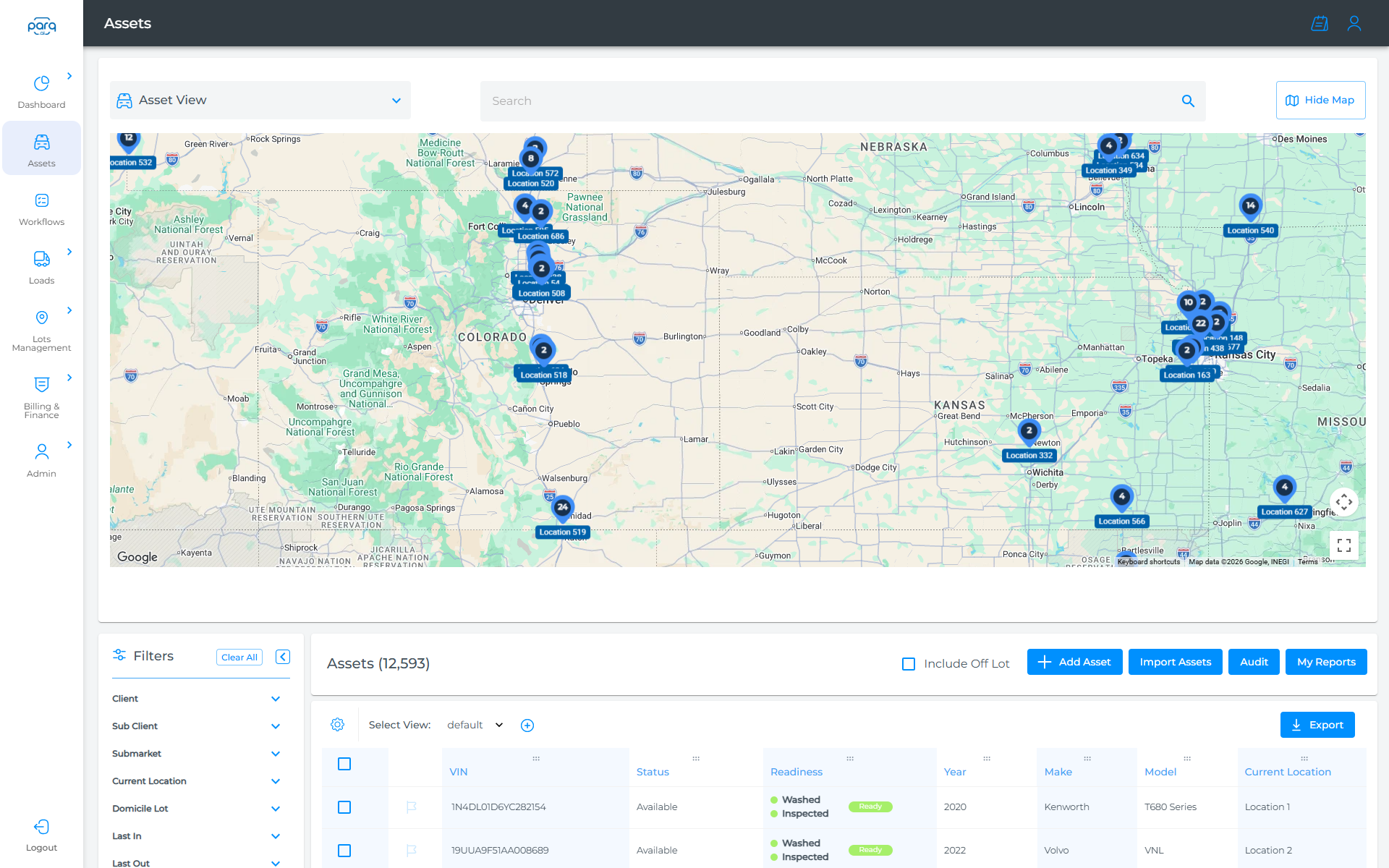The image size is (1389, 868).
Task: Sort by the VIN column header
Action: click(459, 772)
